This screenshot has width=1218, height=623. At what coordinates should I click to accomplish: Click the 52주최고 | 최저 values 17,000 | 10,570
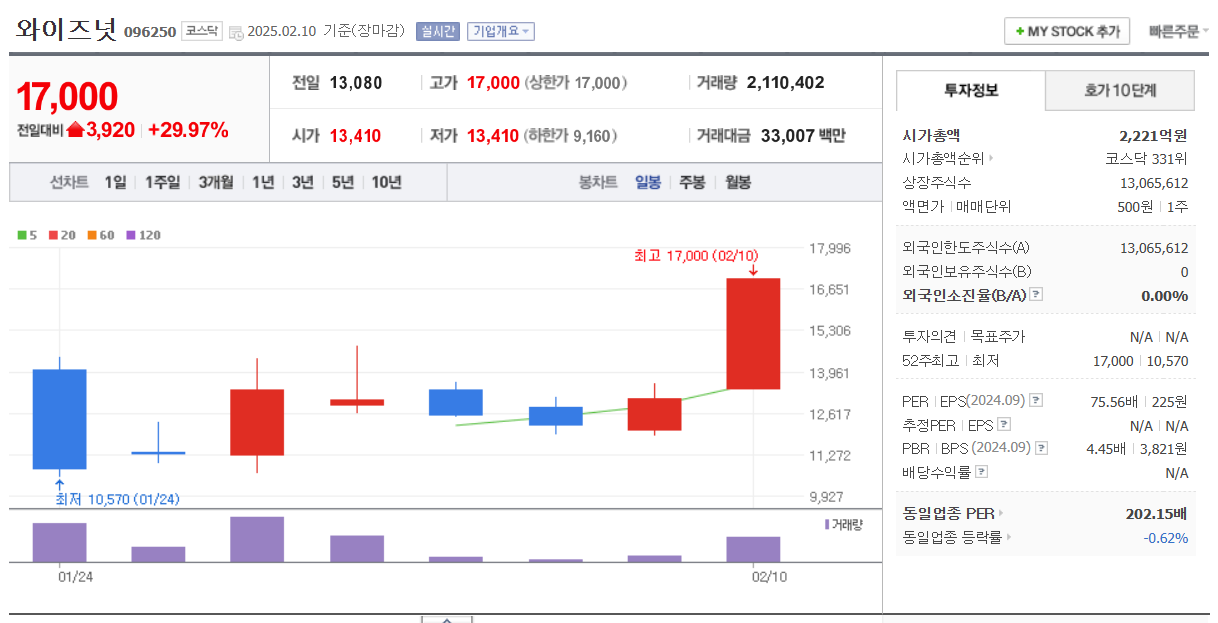point(1141,361)
